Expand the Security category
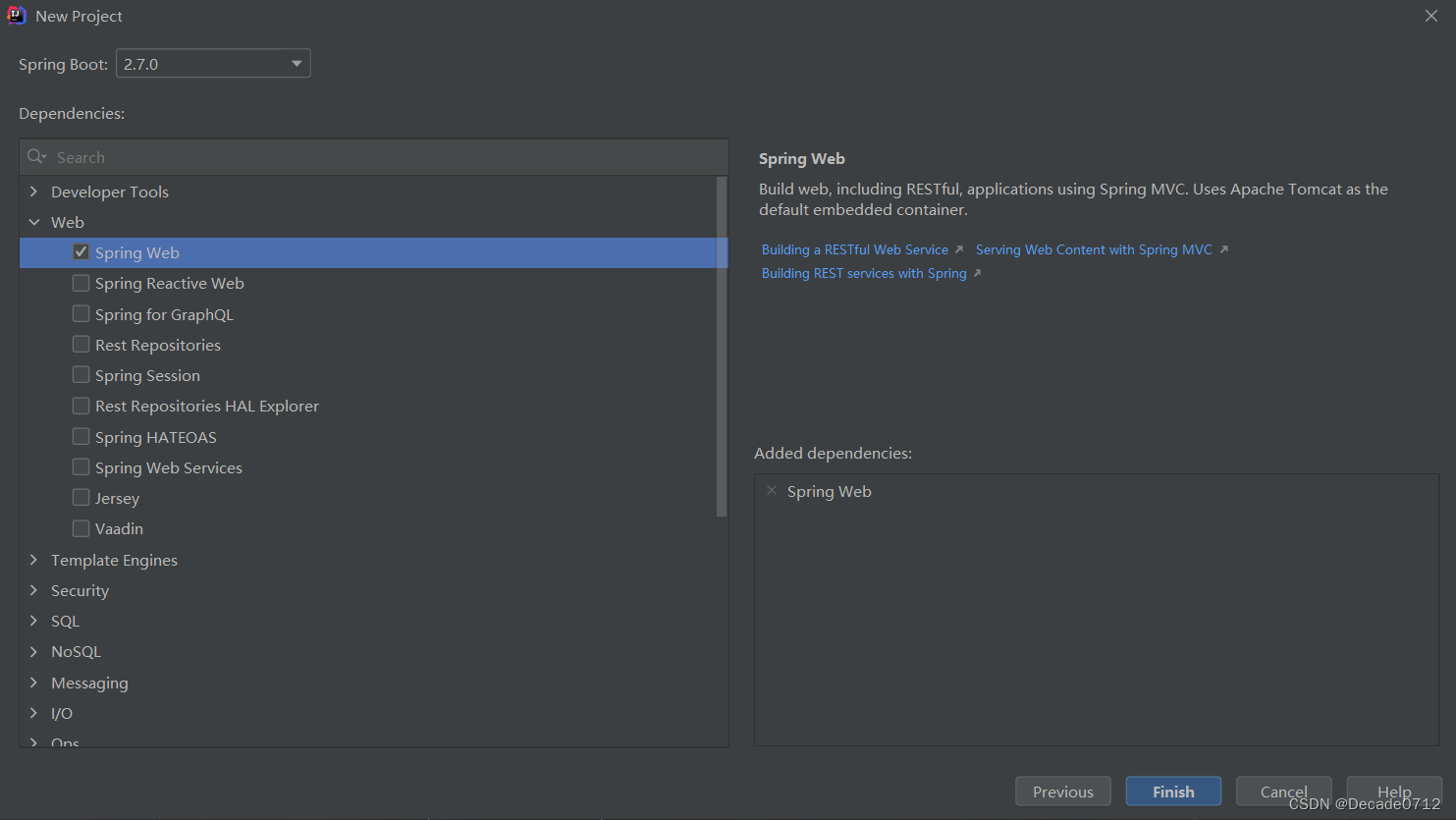 (x=34, y=590)
